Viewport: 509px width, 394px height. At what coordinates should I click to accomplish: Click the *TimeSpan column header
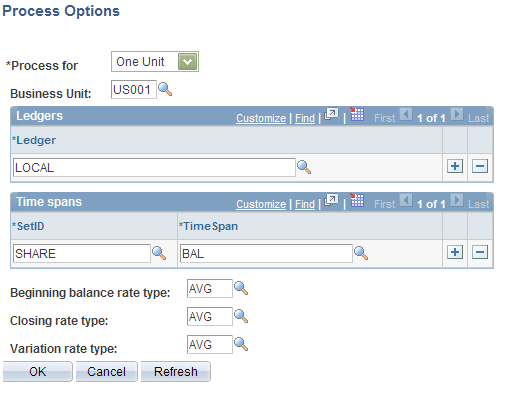pyautogui.click(x=208, y=226)
